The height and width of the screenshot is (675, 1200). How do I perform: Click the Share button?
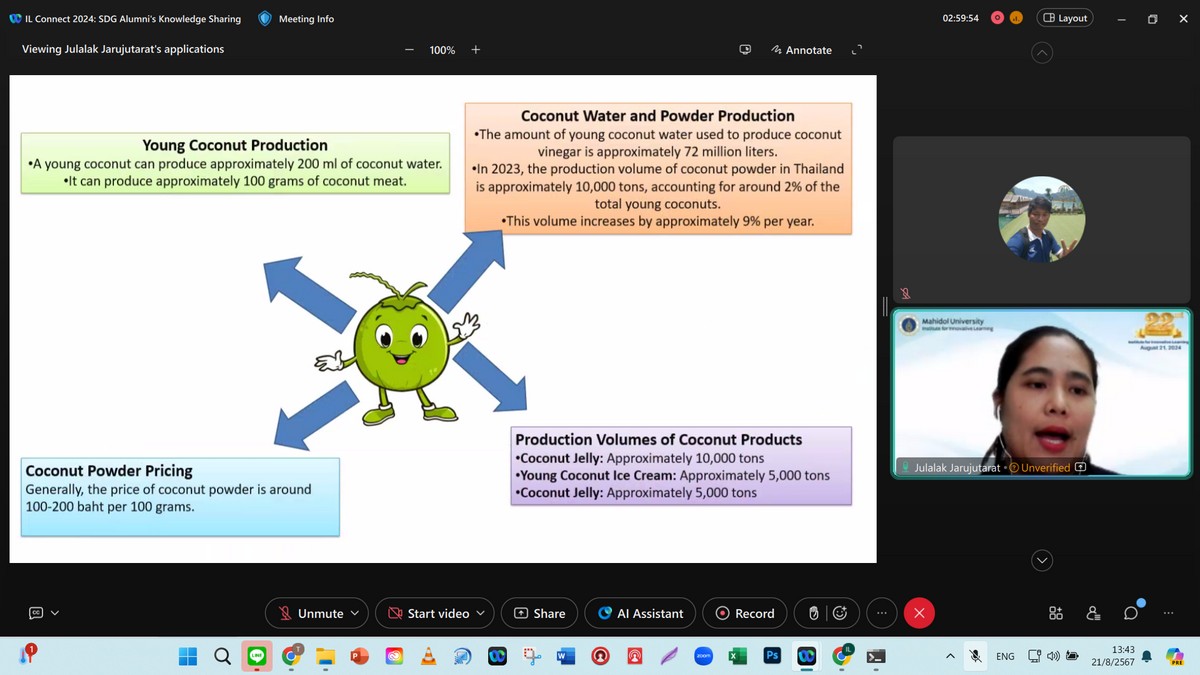point(539,613)
